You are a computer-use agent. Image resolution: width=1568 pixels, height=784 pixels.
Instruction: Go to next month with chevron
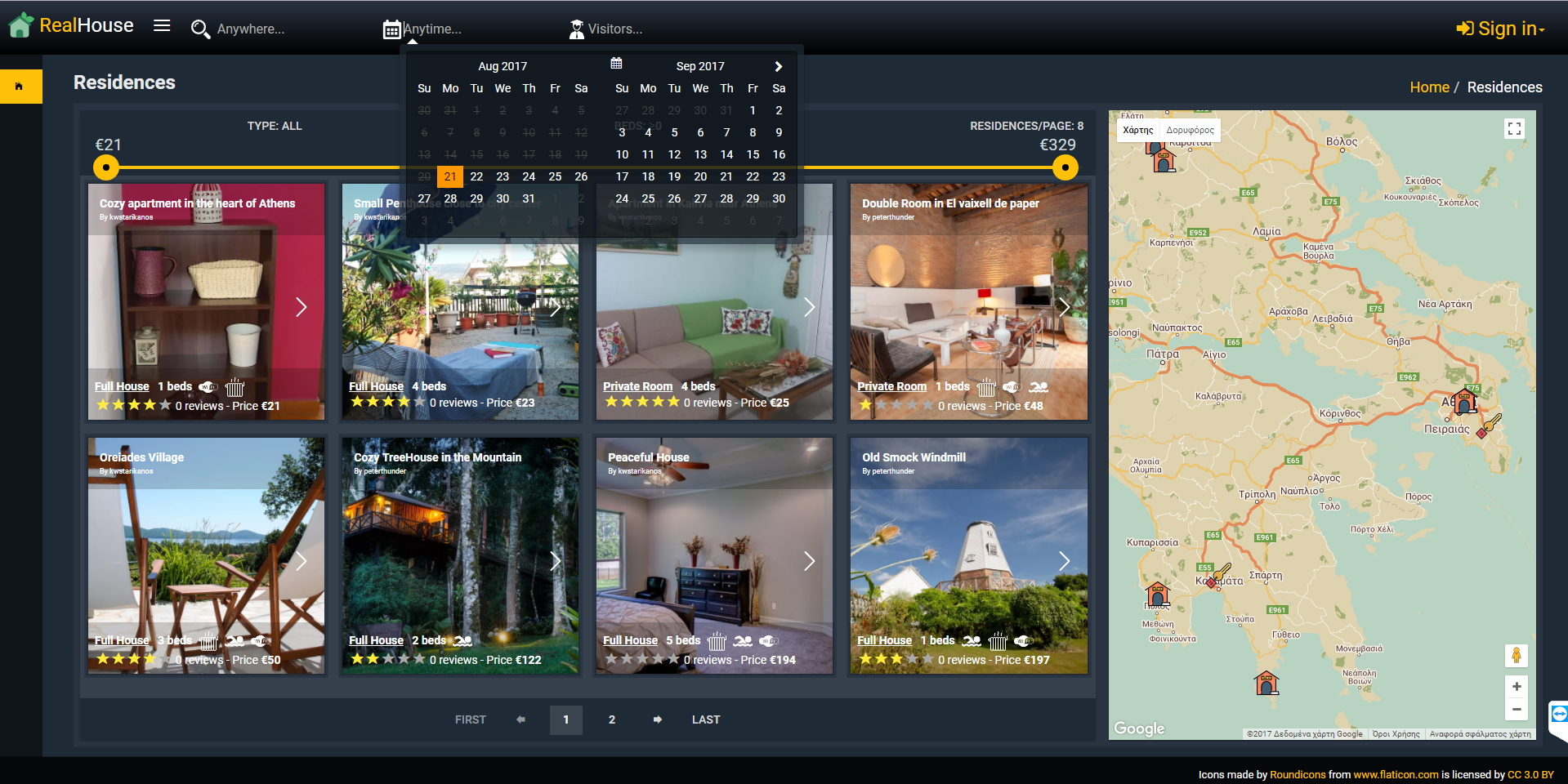(x=779, y=66)
